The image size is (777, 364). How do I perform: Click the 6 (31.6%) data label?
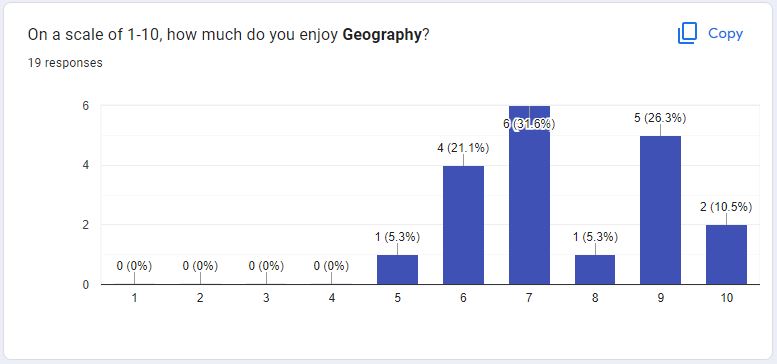point(529,124)
